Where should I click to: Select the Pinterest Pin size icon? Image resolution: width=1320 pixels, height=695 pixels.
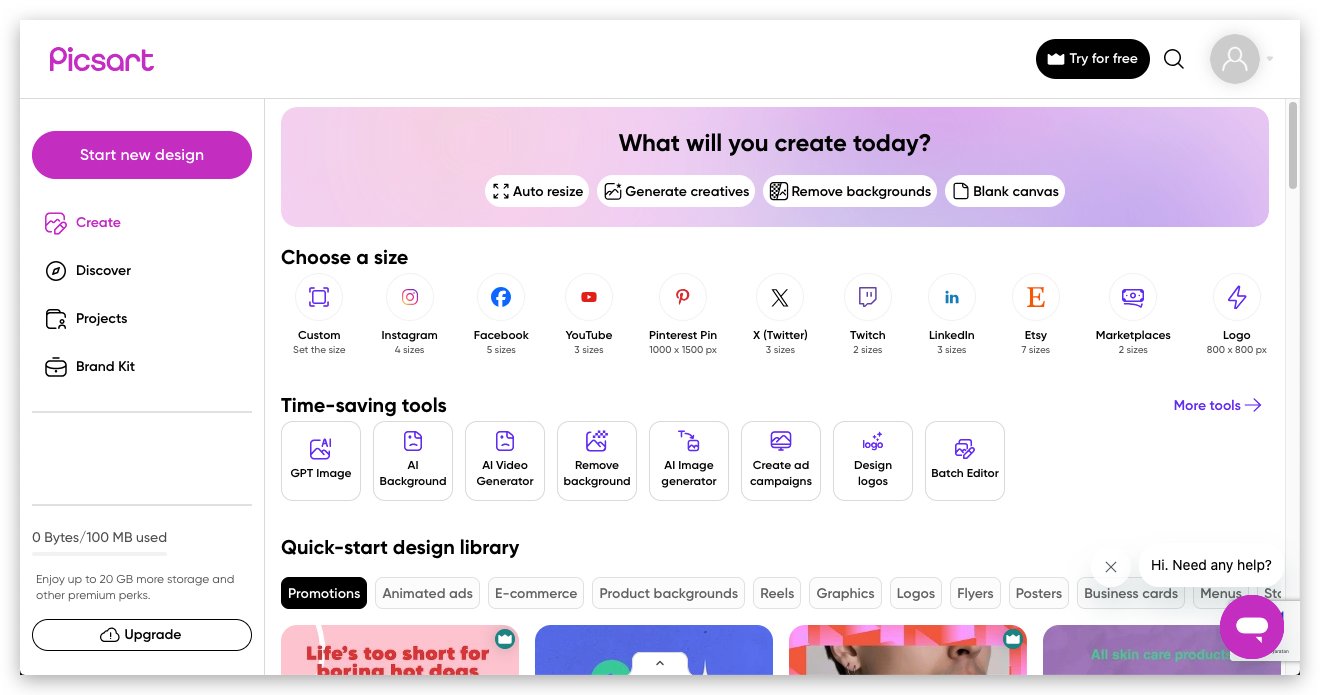682,297
